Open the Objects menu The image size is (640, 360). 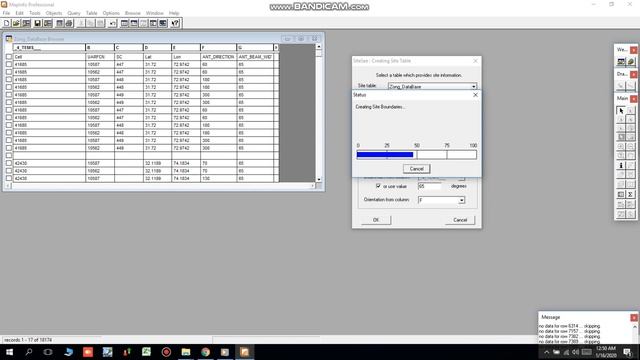pyautogui.click(x=53, y=13)
